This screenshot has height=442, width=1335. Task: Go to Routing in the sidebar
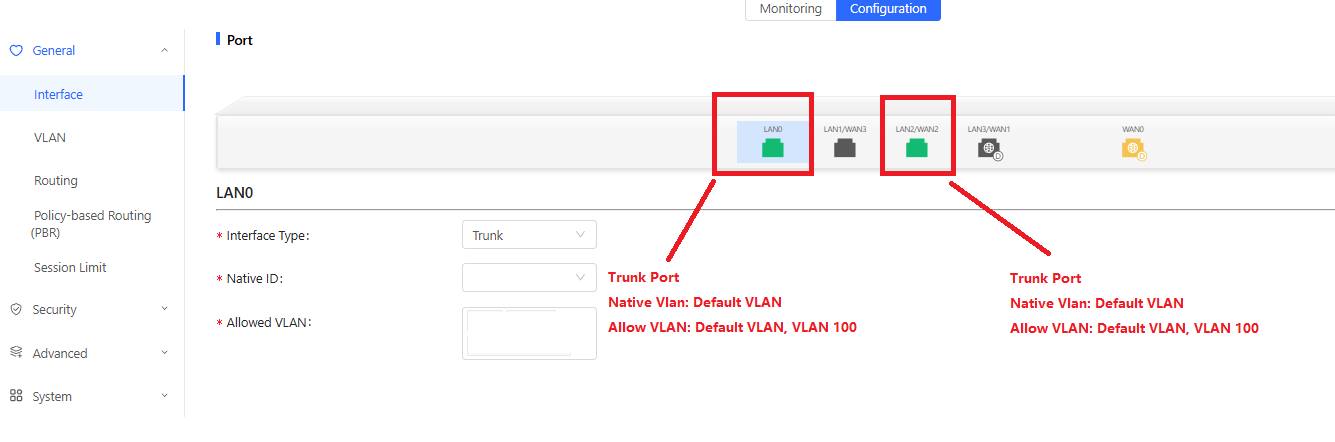[x=56, y=181]
